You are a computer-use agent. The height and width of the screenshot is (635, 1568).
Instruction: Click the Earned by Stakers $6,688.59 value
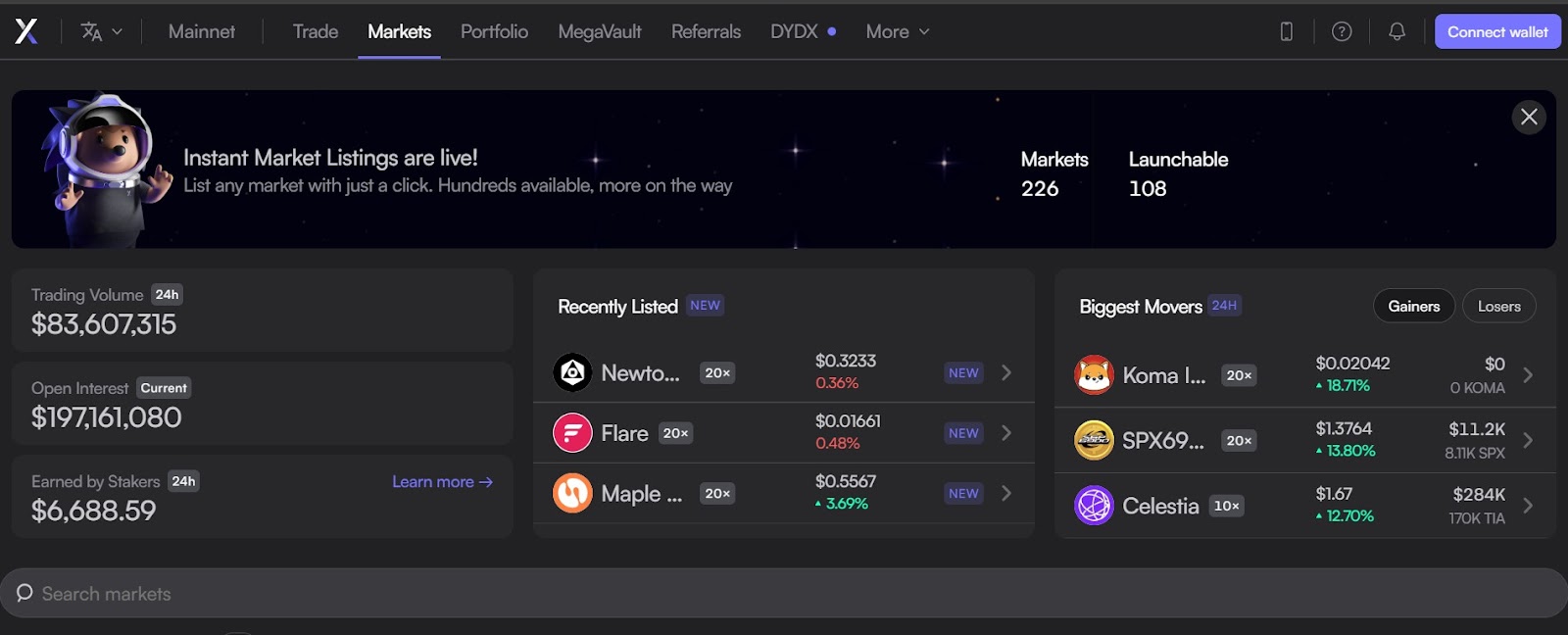tap(93, 511)
